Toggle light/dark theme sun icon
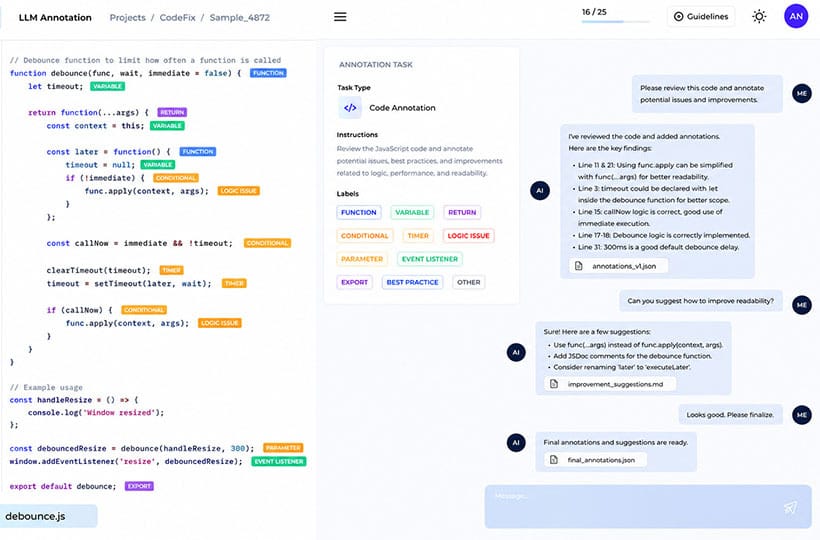This screenshot has height=540, width=820. [x=759, y=17]
